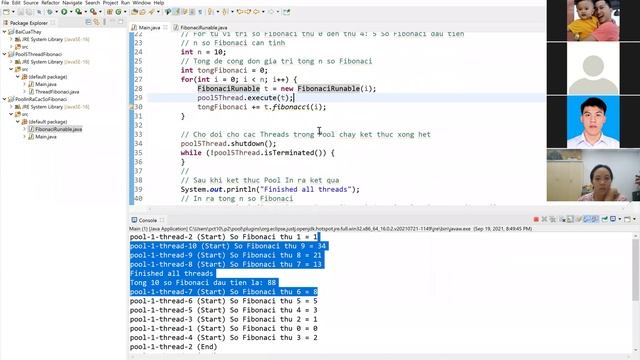Switch to FibonaciRunnable.java editor tab
This screenshot has width=640, height=360.
(200, 27)
